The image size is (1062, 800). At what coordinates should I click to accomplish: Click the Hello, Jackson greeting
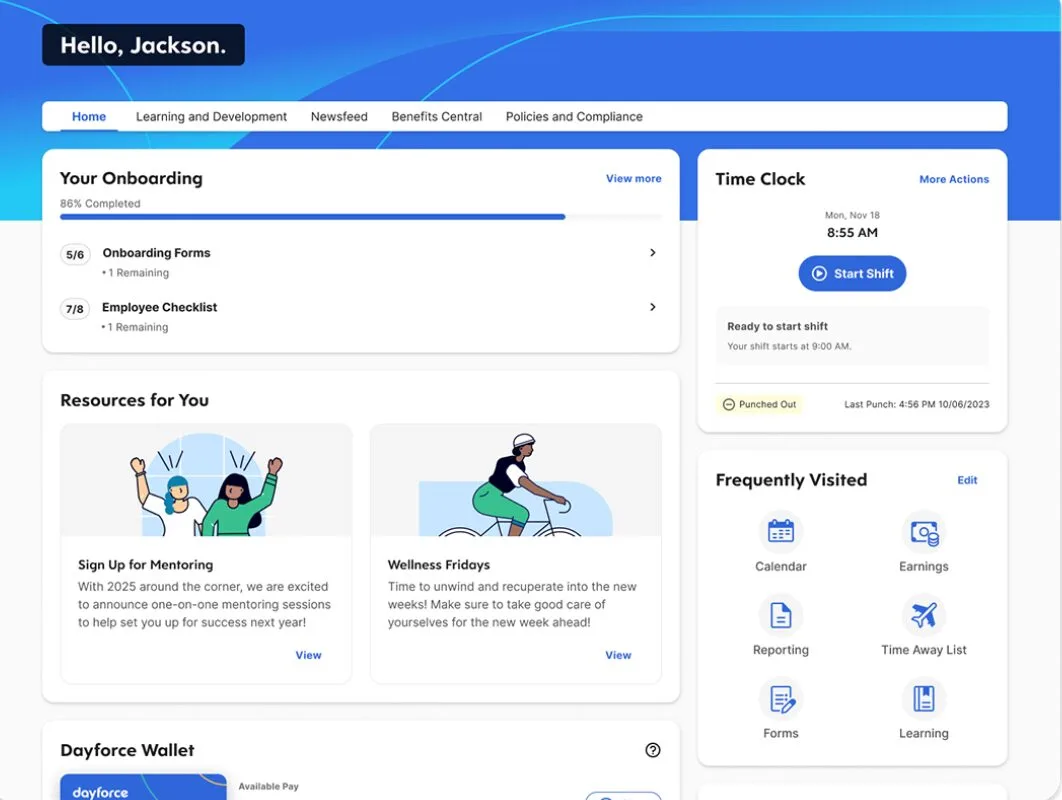143,45
